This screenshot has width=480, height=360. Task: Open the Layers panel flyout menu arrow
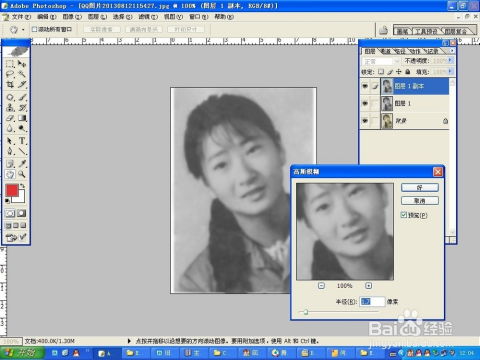pos(452,51)
